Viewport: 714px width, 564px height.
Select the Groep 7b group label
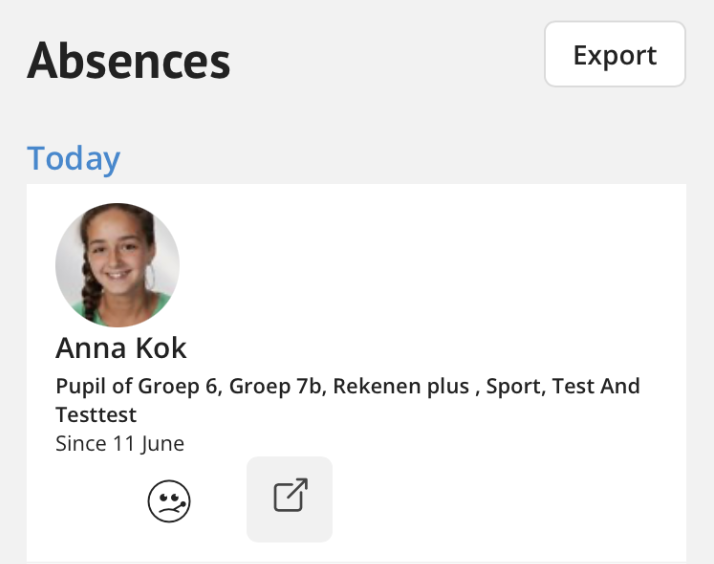click(x=277, y=386)
